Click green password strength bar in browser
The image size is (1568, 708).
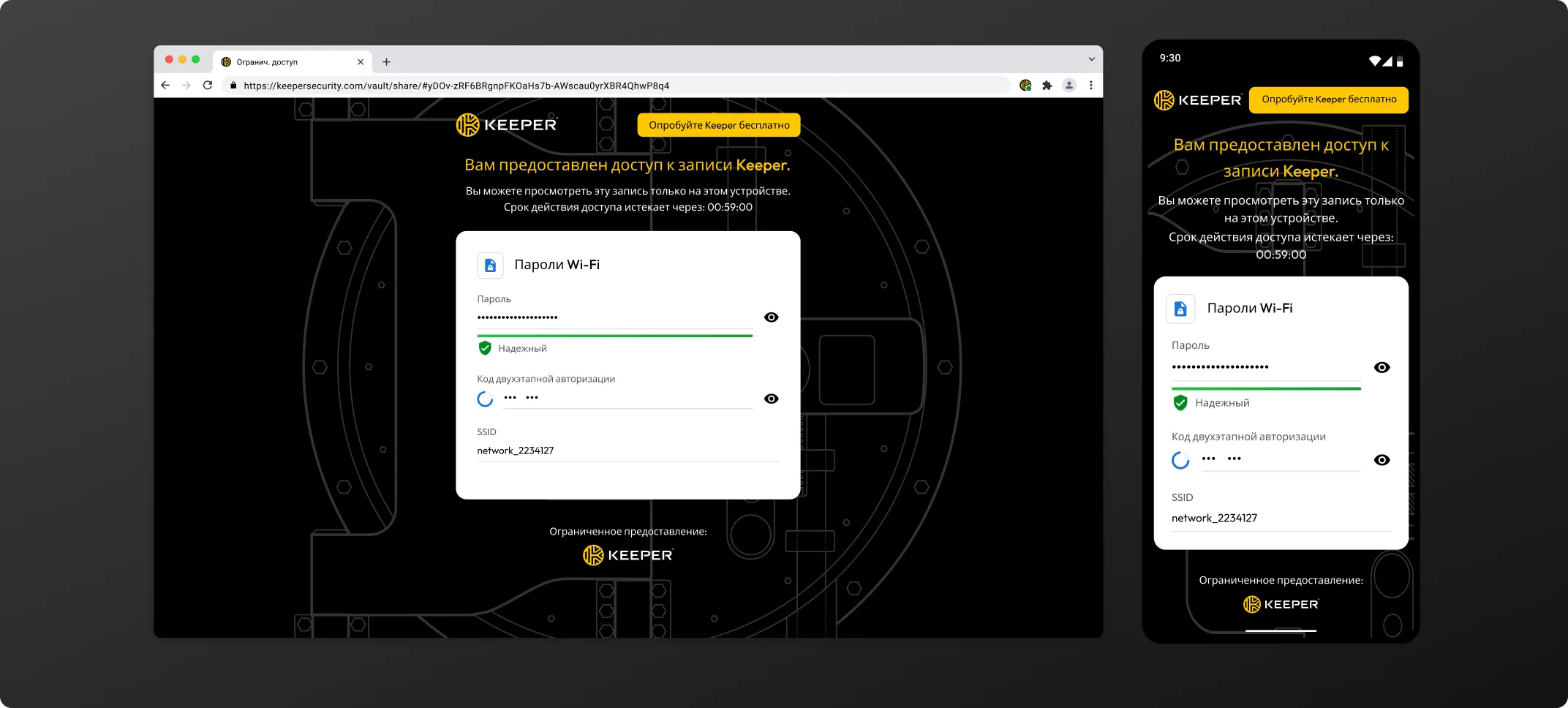tap(614, 336)
